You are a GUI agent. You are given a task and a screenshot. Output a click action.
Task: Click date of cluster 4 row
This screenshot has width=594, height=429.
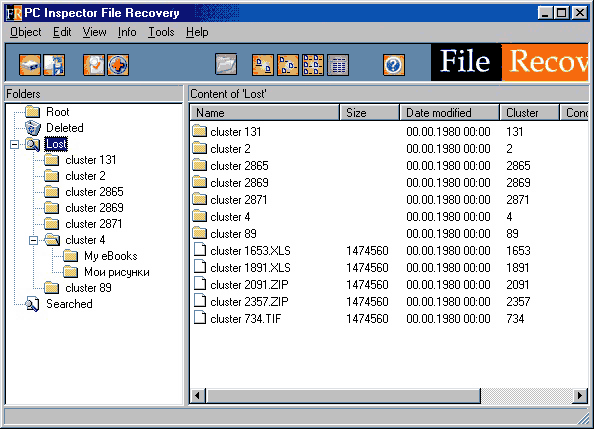coord(448,217)
